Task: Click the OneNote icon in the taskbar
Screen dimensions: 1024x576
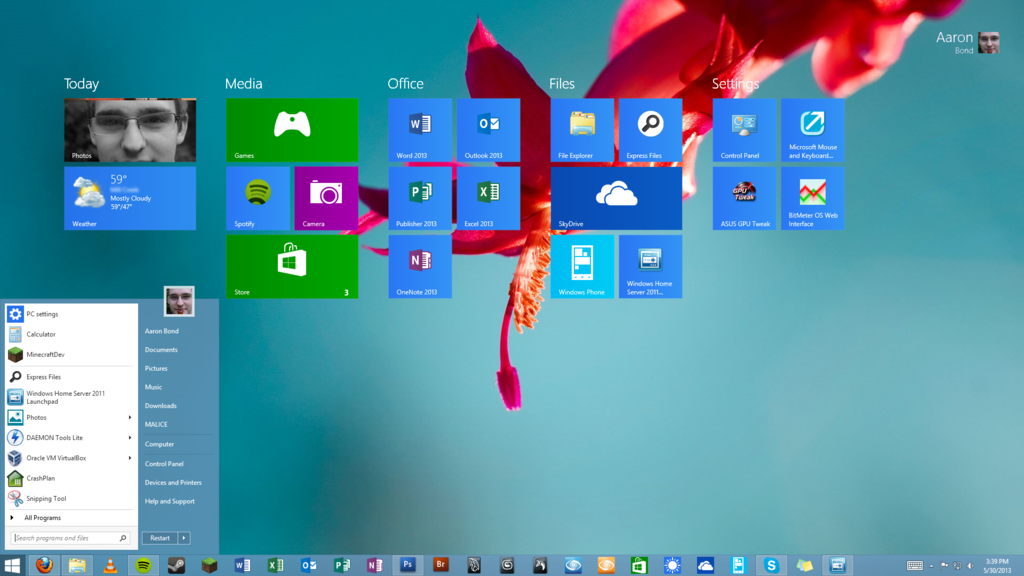Action: pyautogui.click(x=375, y=565)
